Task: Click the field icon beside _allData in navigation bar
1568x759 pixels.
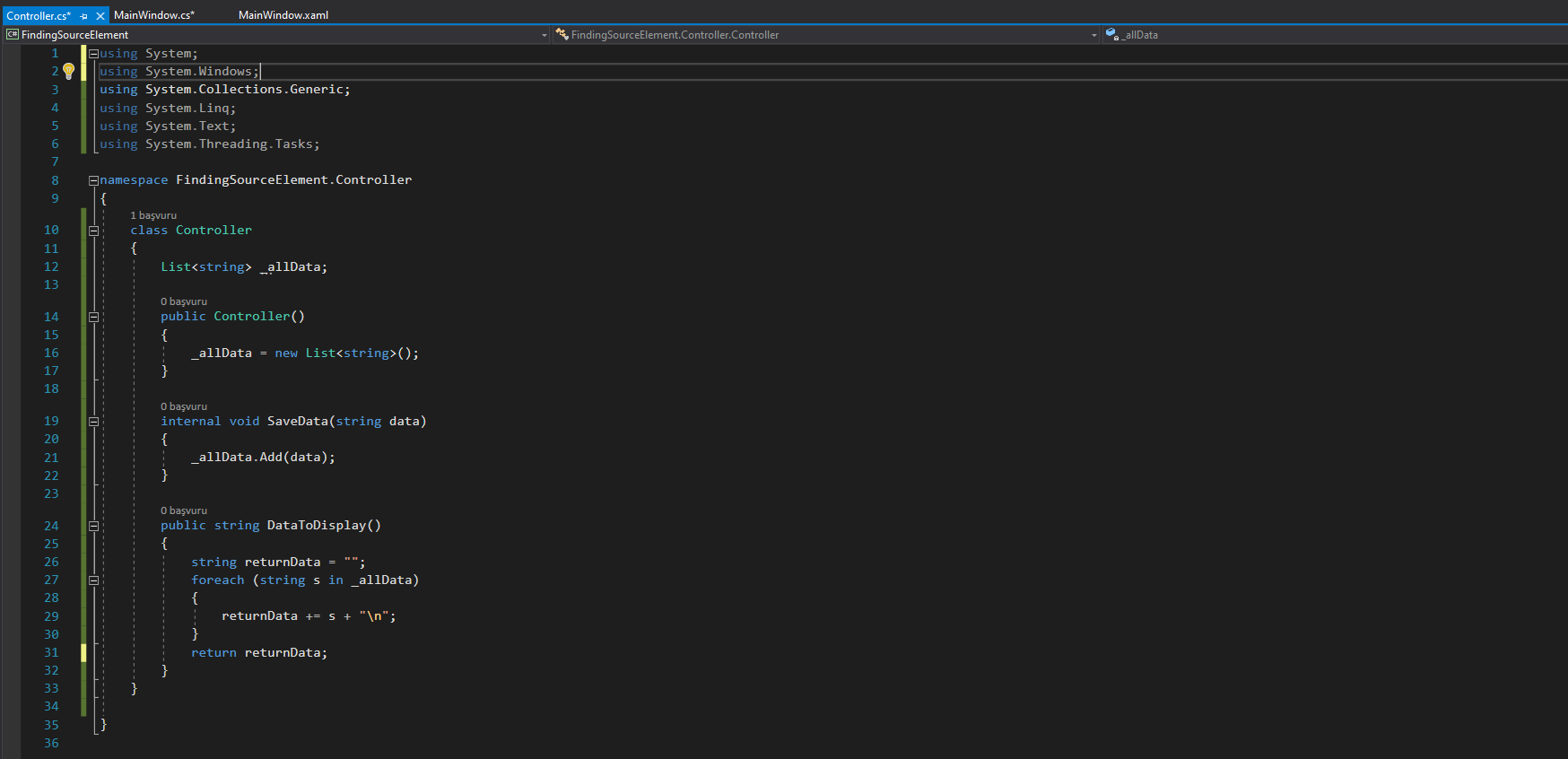Action: 1112,34
